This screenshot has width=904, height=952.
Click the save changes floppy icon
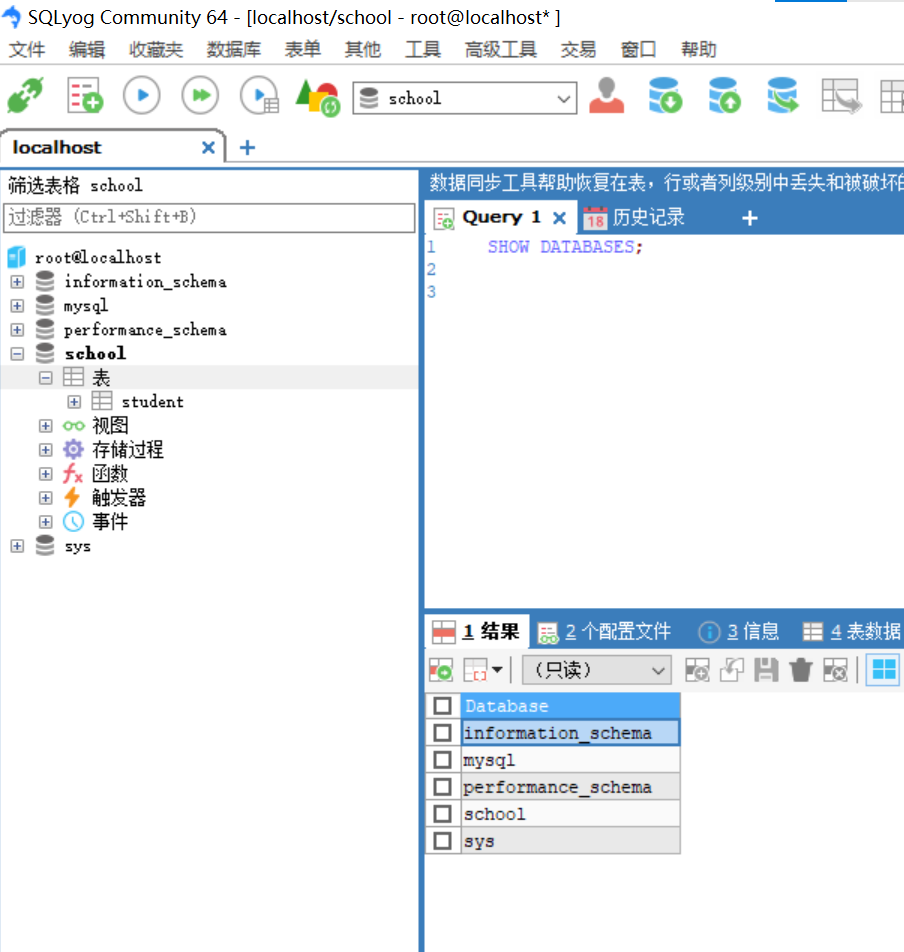[766, 670]
